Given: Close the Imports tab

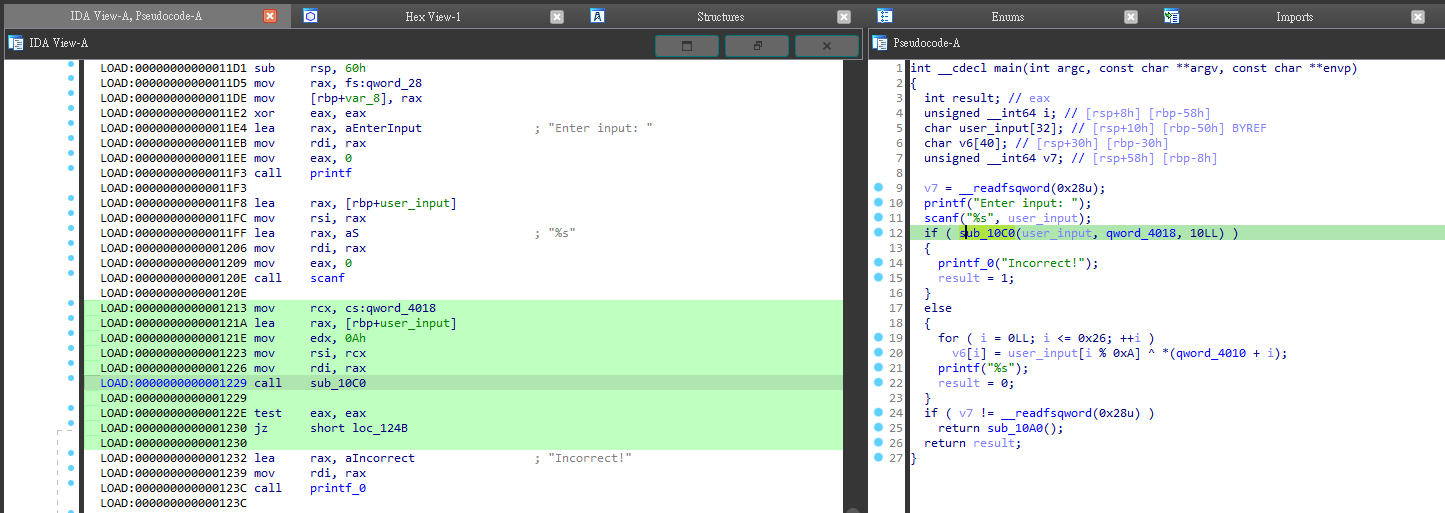Looking at the screenshot, I should [1418, 17].
